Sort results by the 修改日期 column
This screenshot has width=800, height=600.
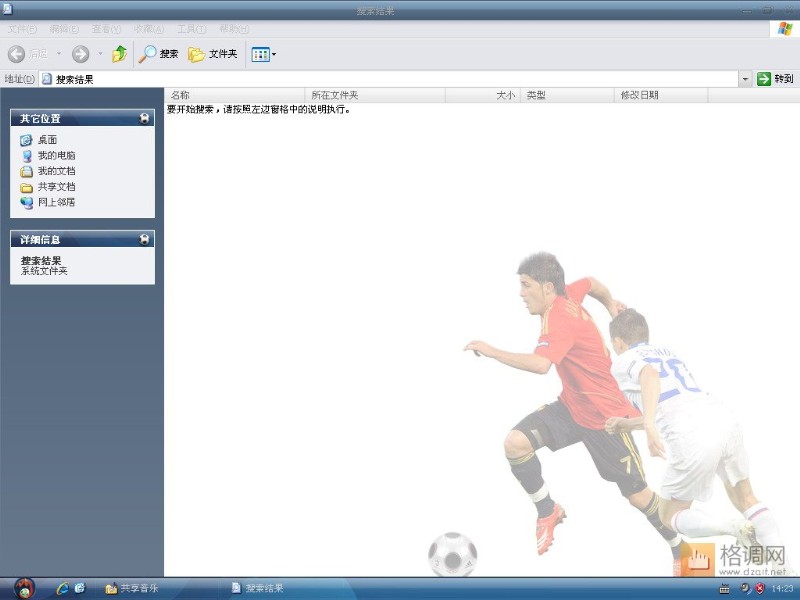point(661,95)
